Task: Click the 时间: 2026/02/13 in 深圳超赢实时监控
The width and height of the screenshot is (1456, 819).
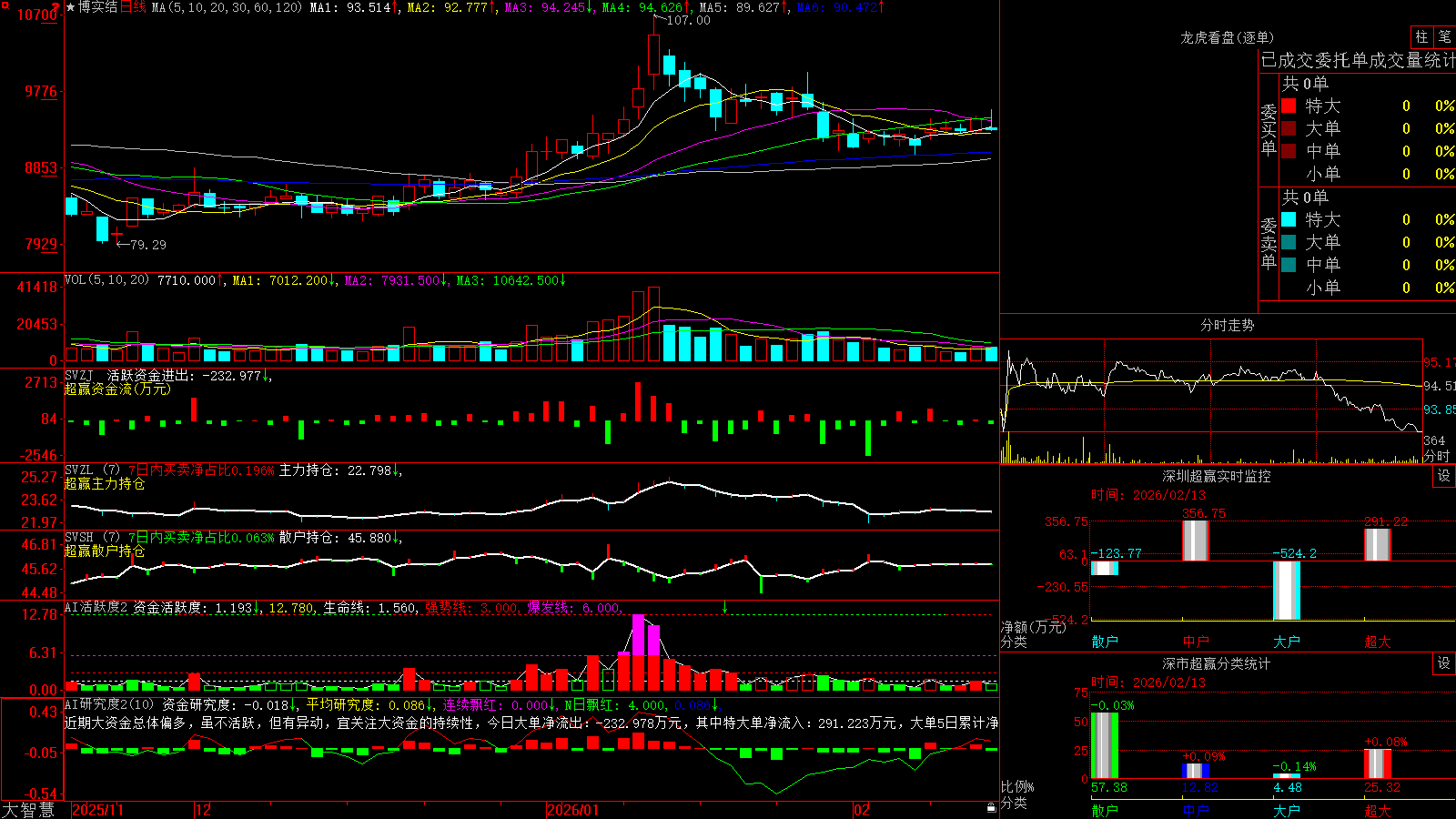Action: tap(1148, 495)
